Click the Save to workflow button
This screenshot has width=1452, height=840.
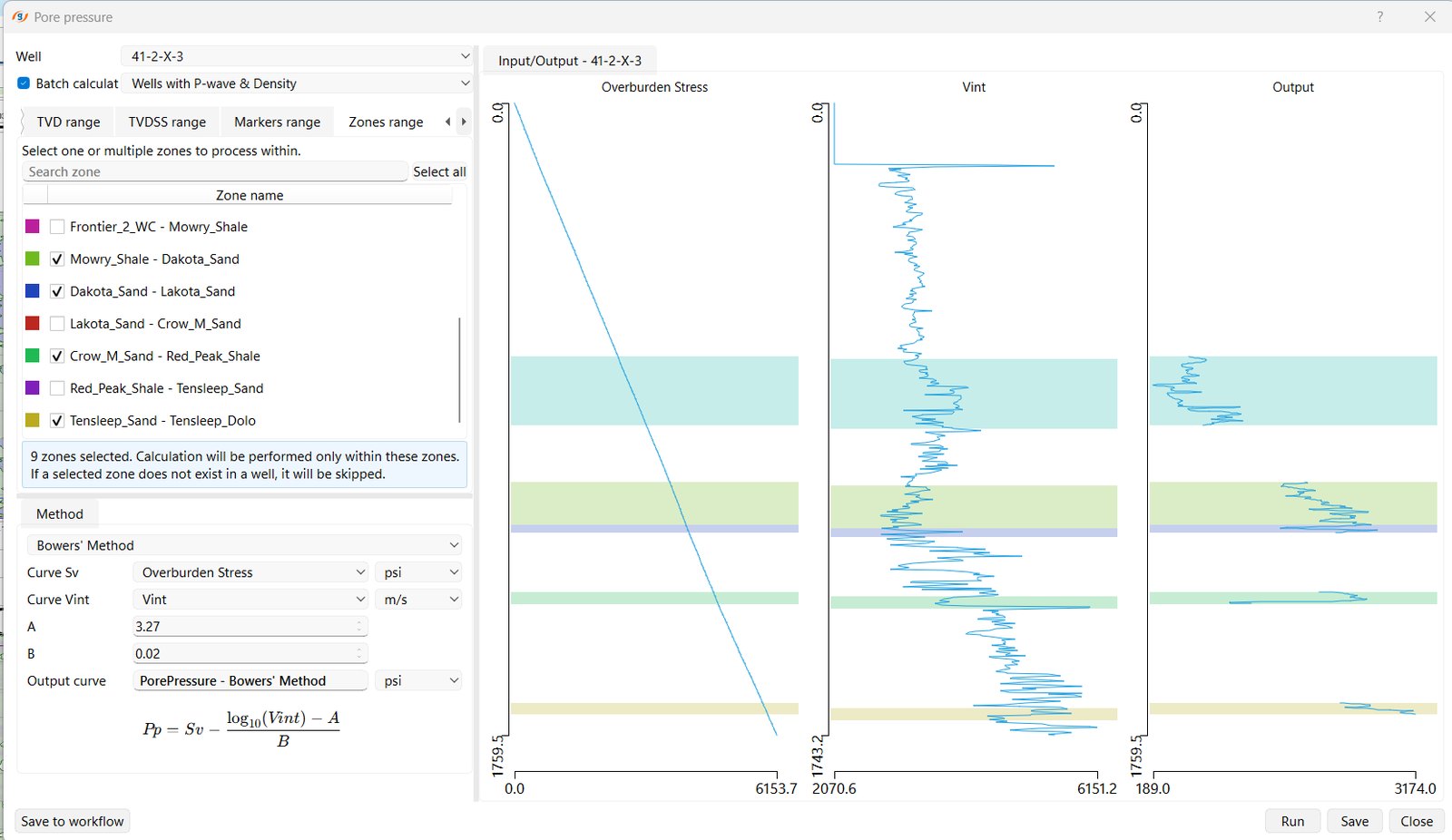pyautogui.click(x=73, y=821)
